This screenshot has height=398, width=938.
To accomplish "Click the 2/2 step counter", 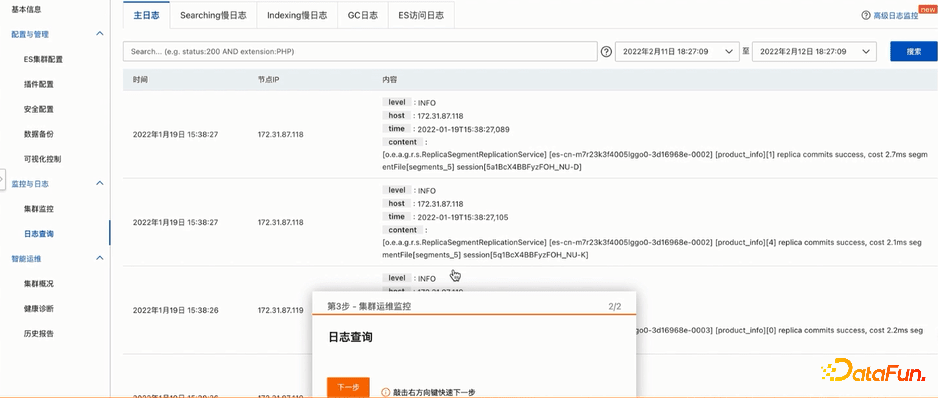I will [x=615, y=306].
